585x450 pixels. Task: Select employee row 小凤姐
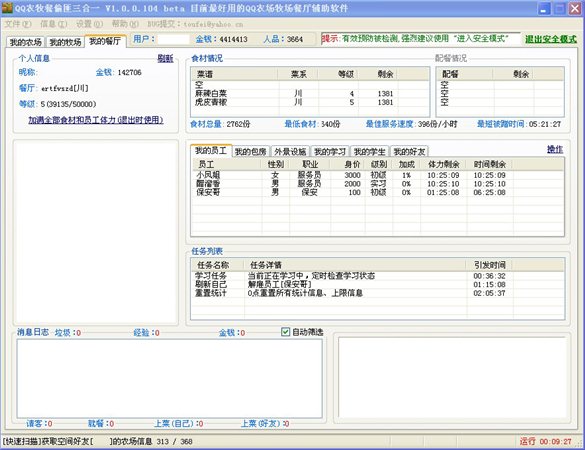[377, 175]
